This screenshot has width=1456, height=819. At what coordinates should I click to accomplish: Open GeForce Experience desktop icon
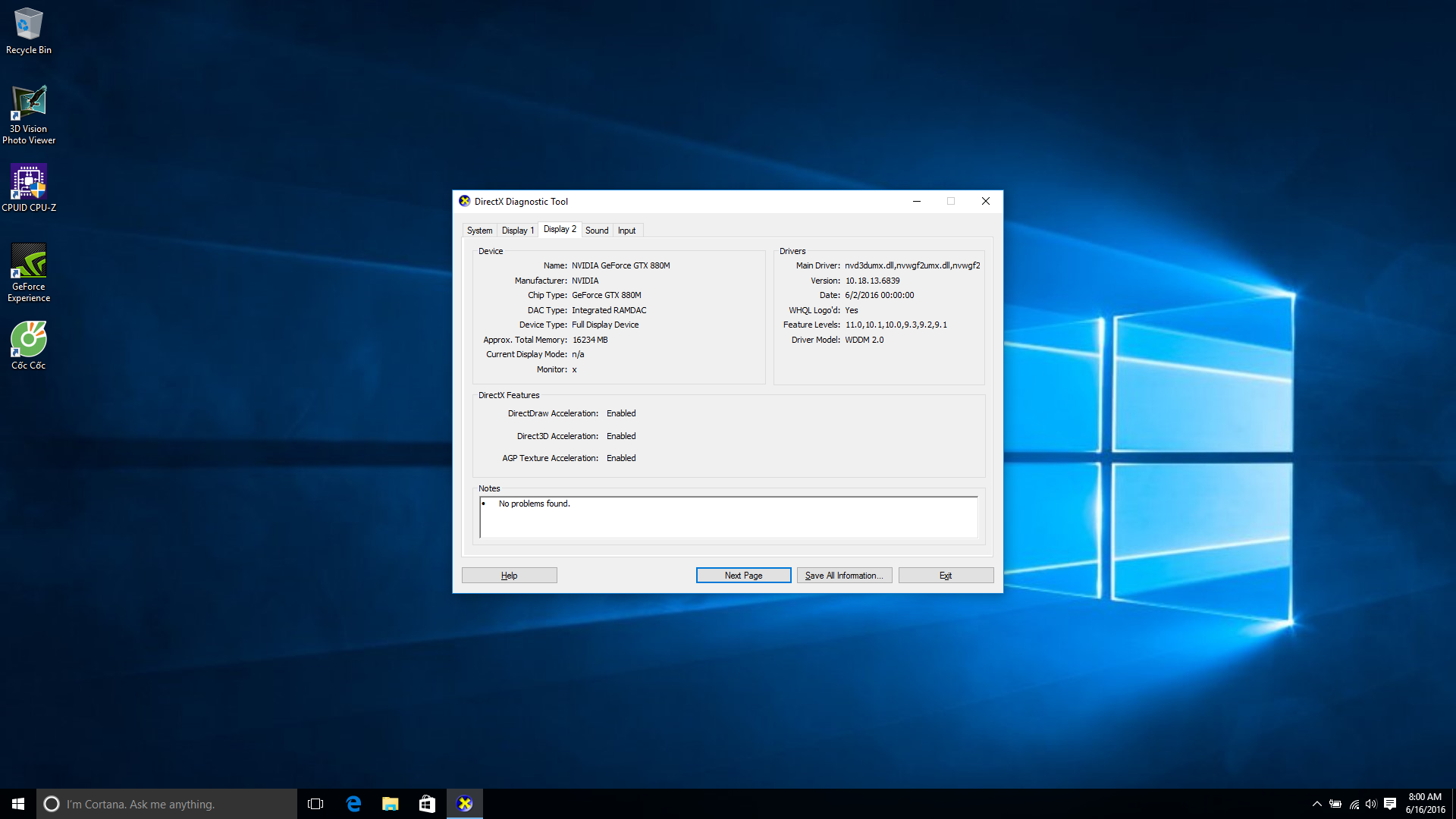[x=28, y=271]
